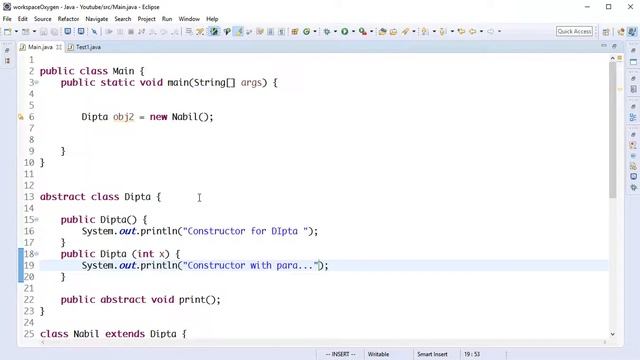Viewport: 640px width, 360px height.
Task: Open the Navigate menu
Action: click(x=97, y=19)
